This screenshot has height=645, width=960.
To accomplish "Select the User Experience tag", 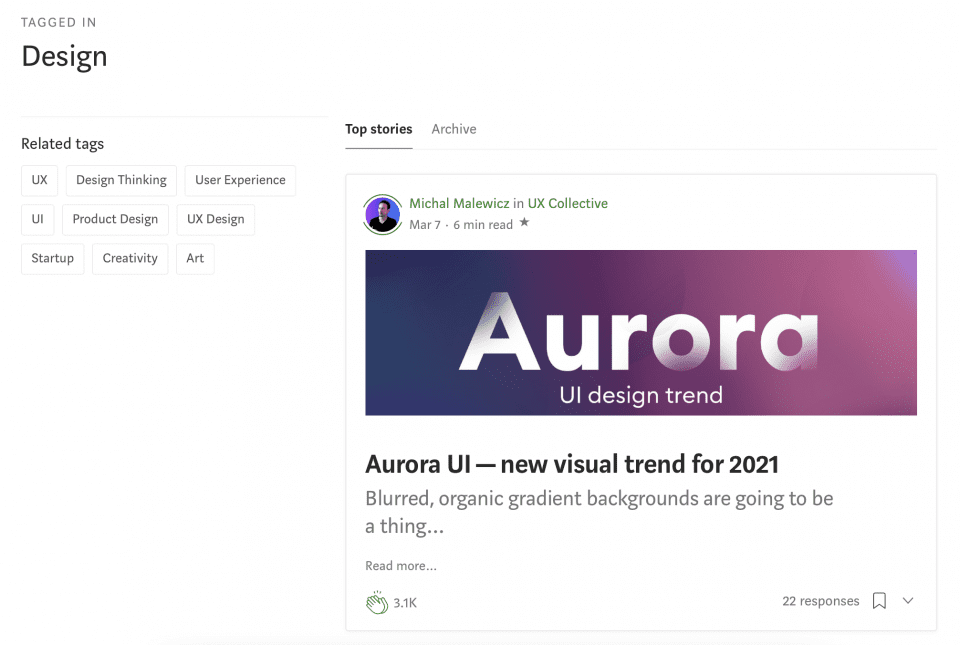I will coord(240,180).
